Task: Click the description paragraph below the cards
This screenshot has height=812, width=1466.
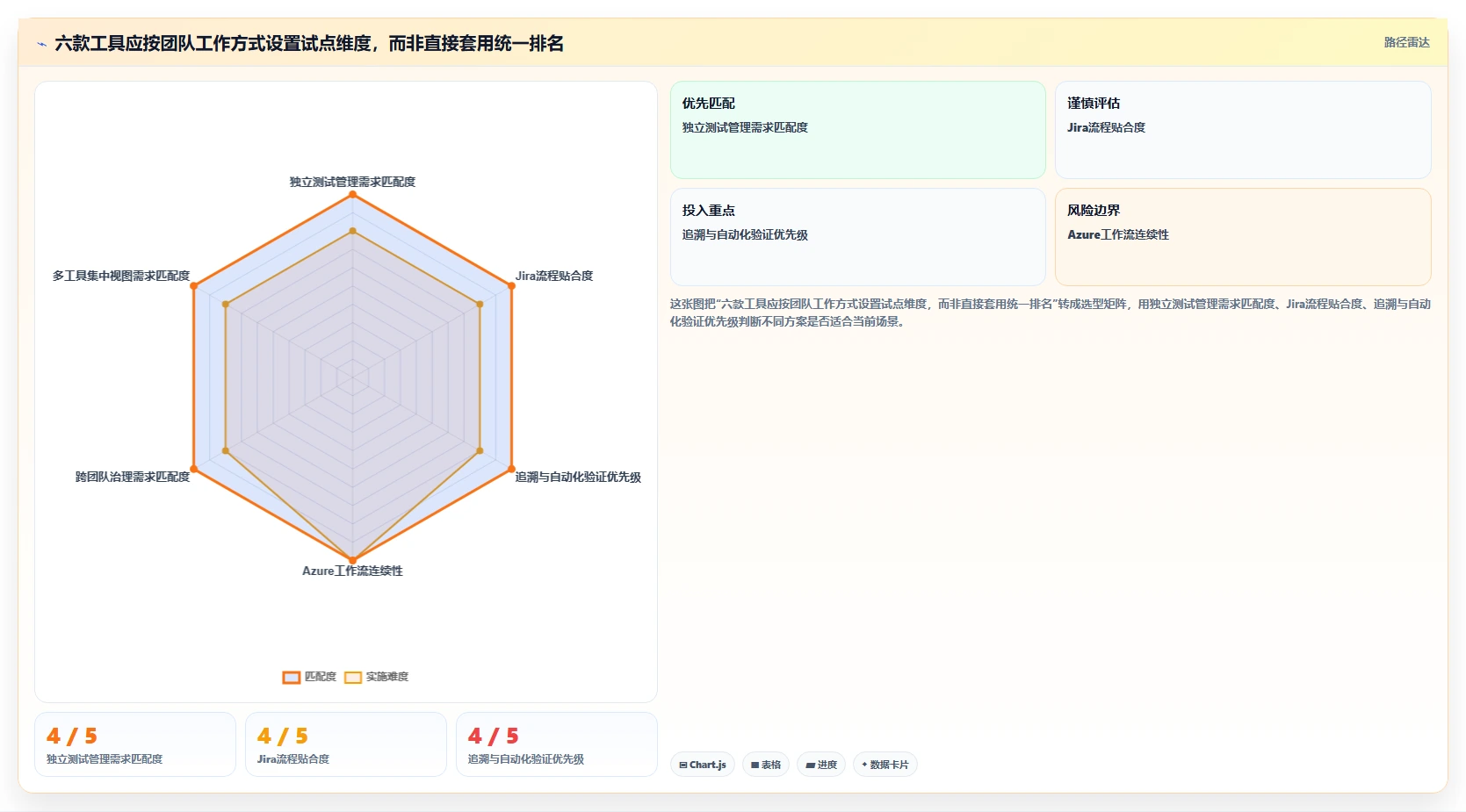Action: [x=1051, y=313]
